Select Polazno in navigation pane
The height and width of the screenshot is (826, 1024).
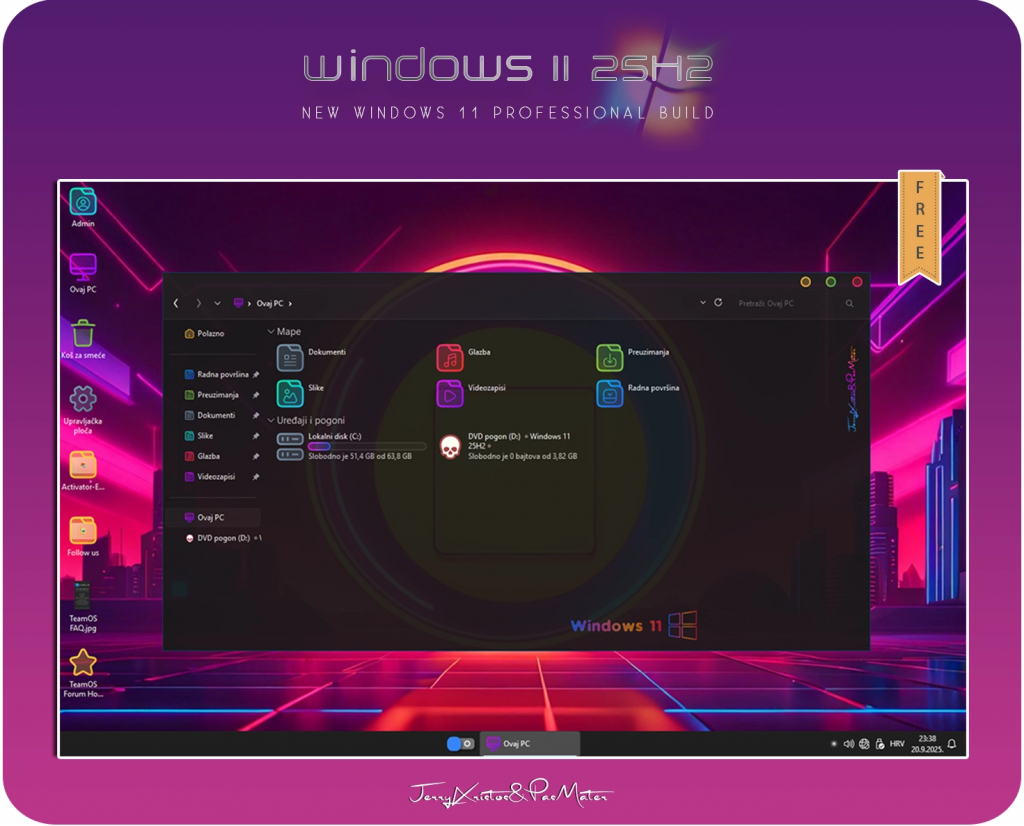pos(210,333)
